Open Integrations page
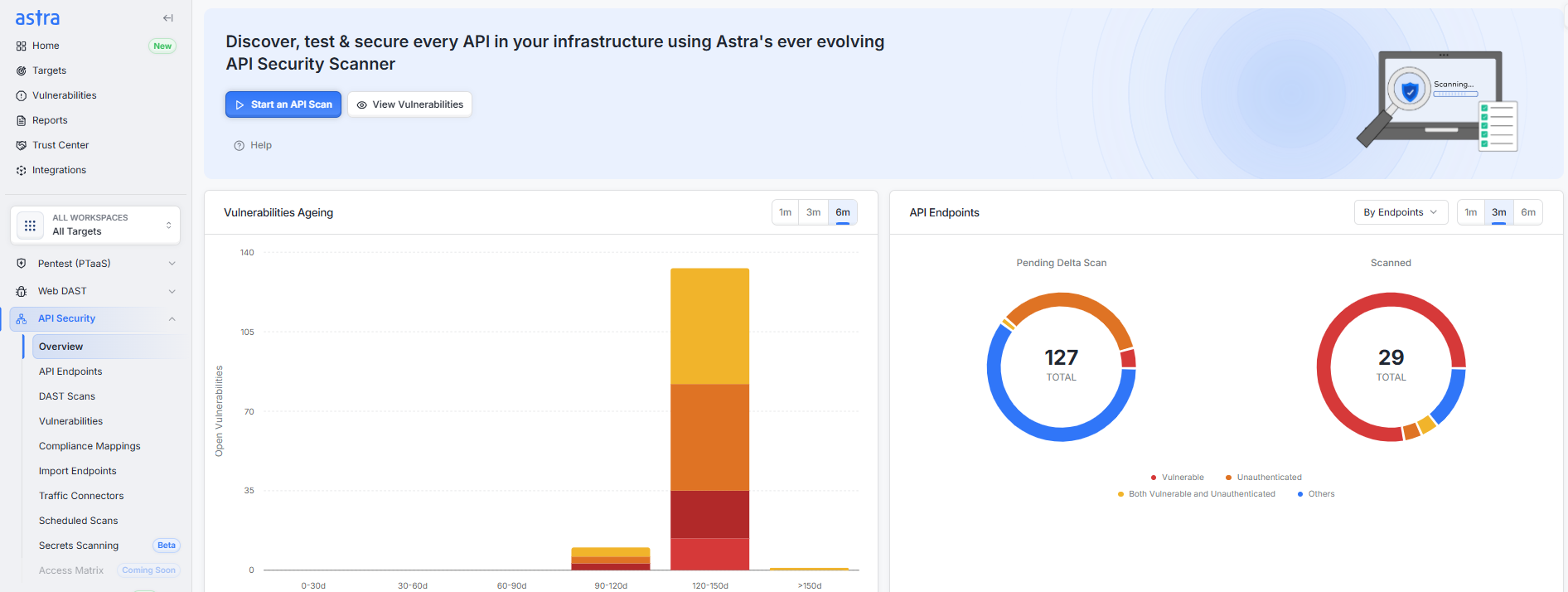The width and height of the screenshot is (1568, 592). click(x=59, y=170)
